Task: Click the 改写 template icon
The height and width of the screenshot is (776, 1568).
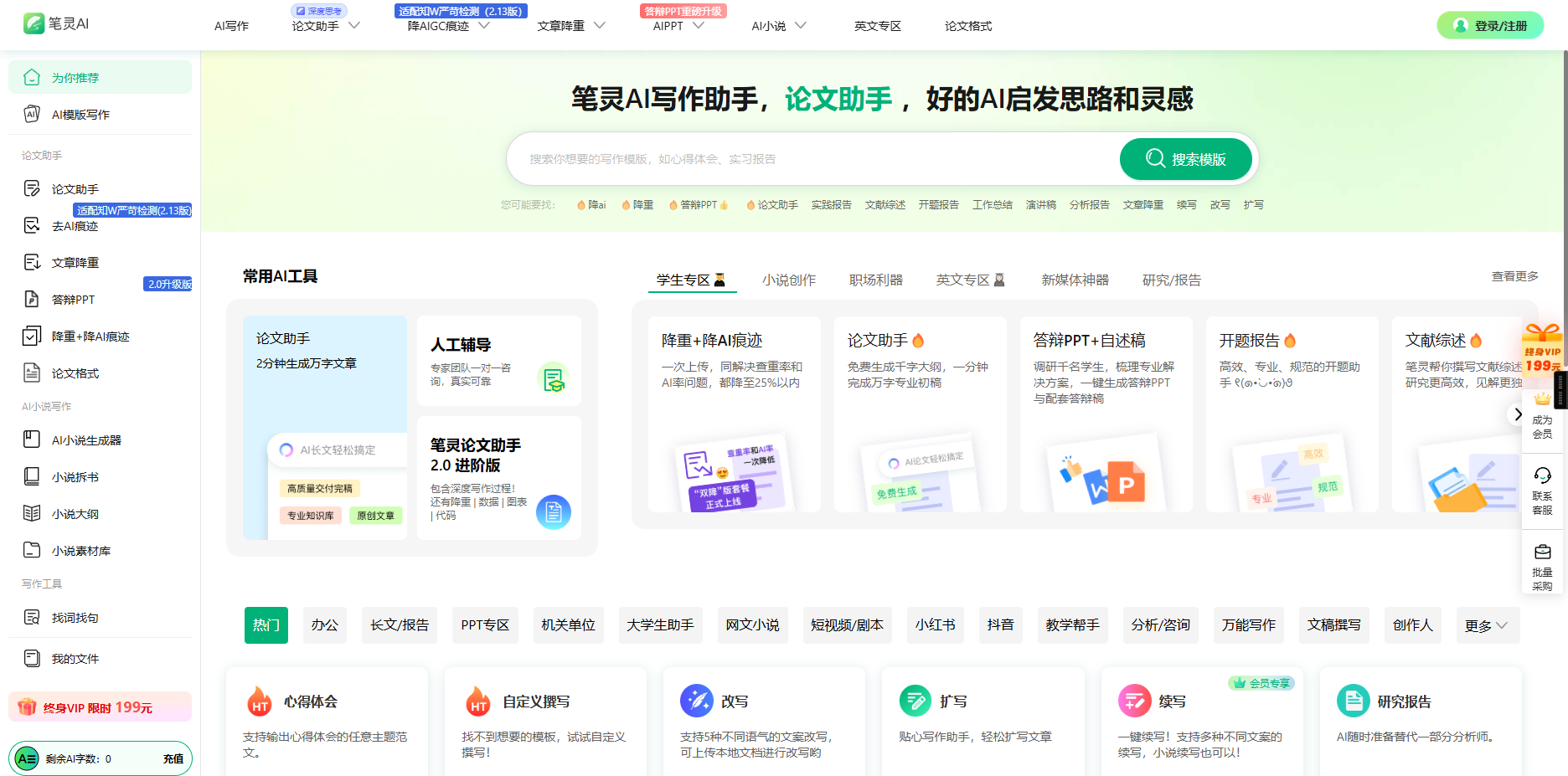Action: tap(696, 701)
